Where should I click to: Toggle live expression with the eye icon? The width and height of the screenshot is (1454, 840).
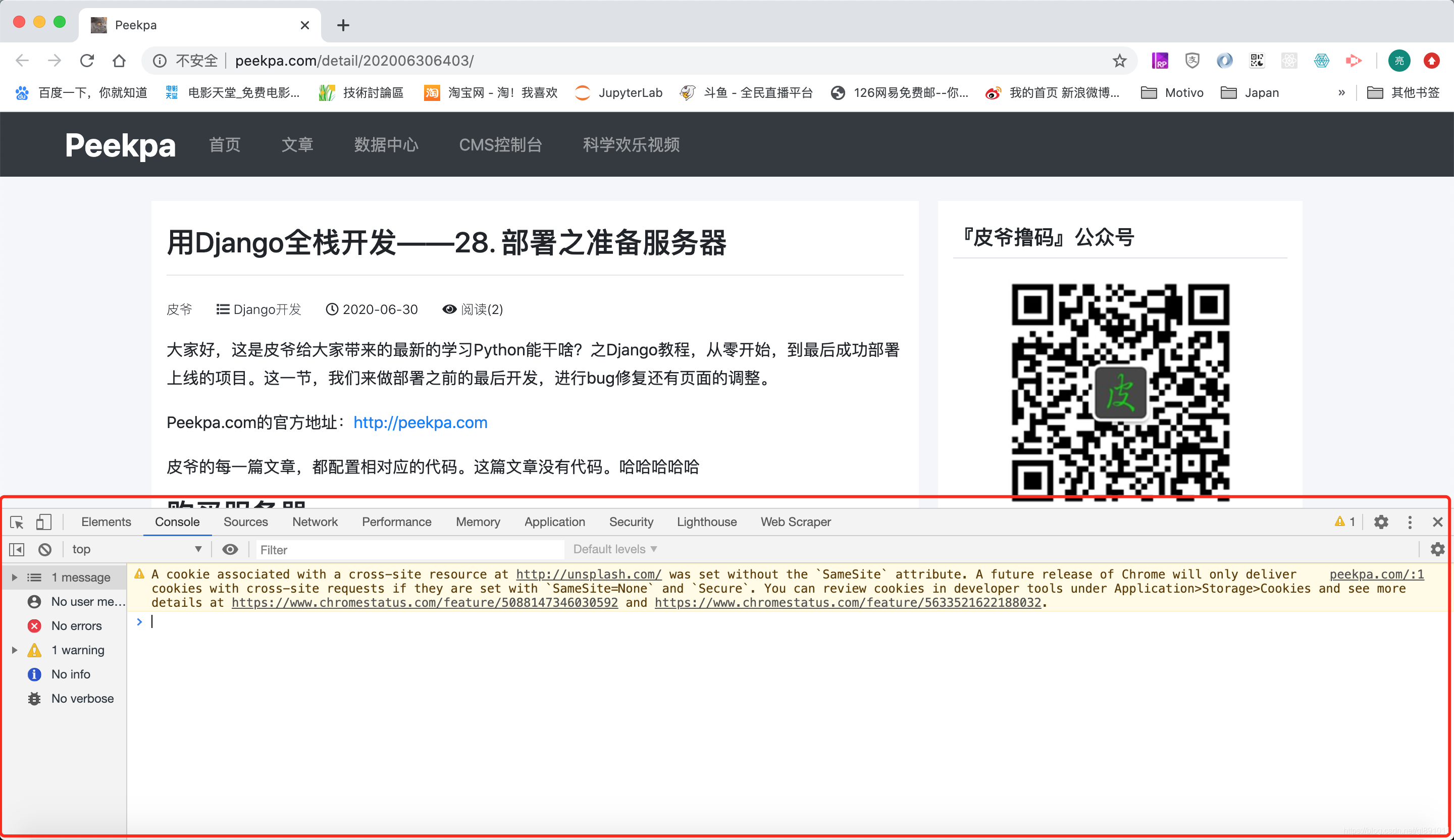(230, 549)
